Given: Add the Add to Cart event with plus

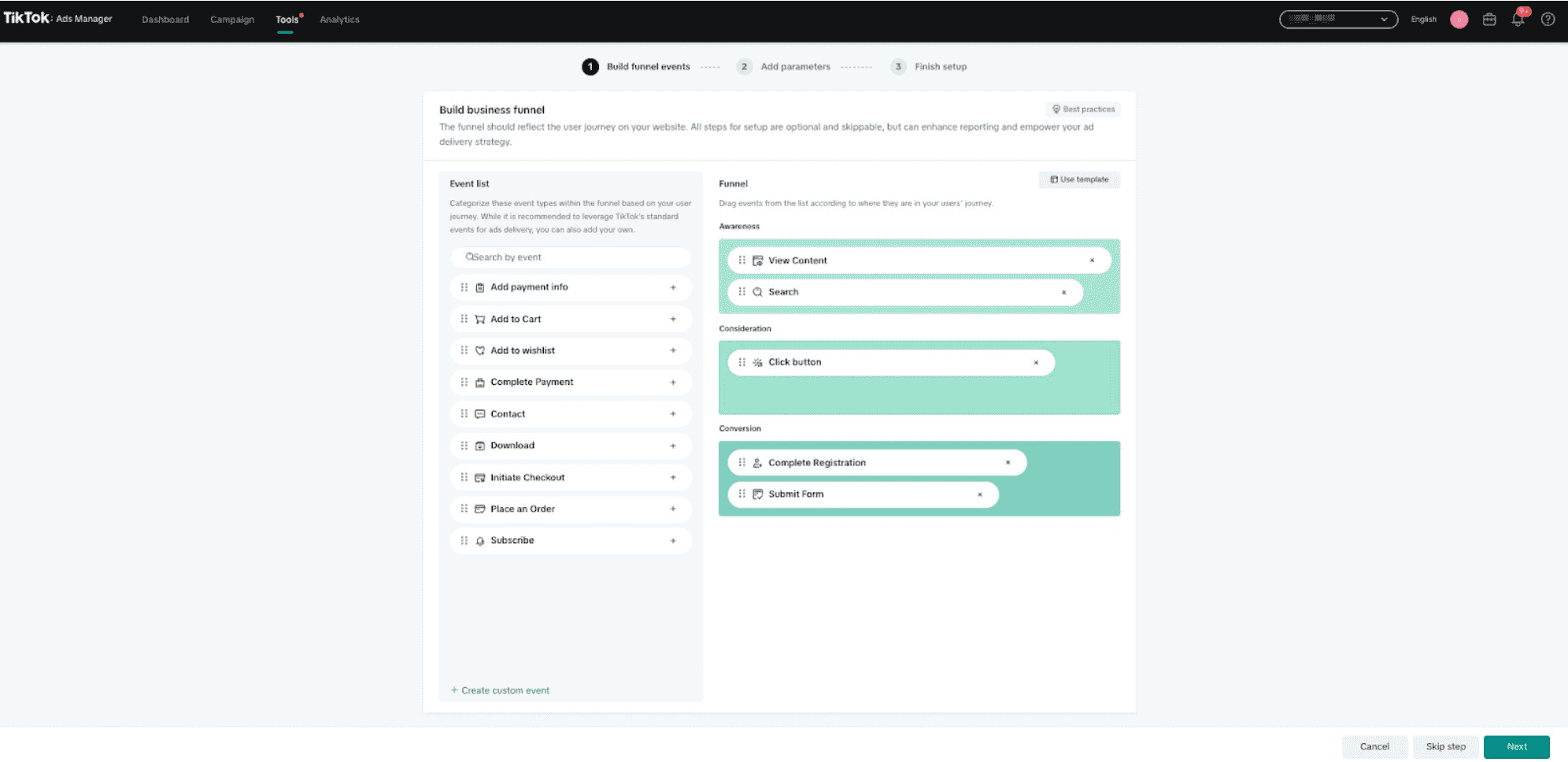Looking at the screenshot, I should [x=673, y=319].
